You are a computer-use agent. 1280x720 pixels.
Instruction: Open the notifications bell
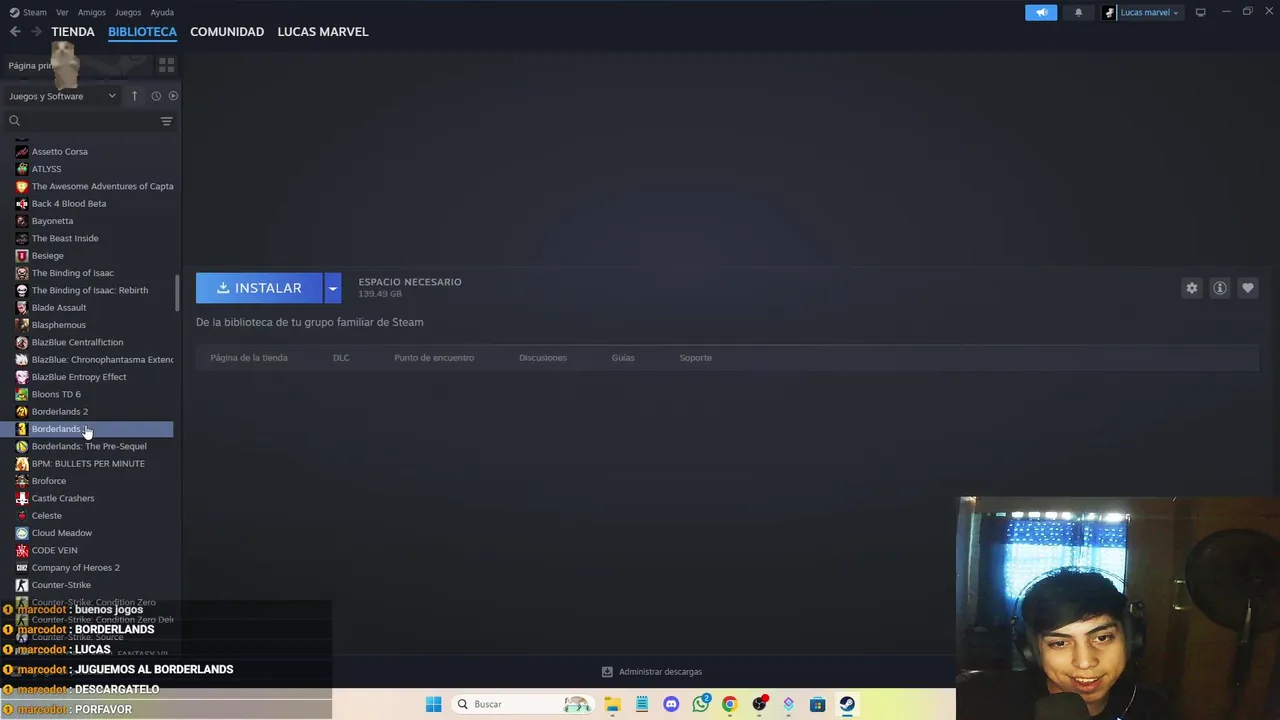click(1078, 12)
